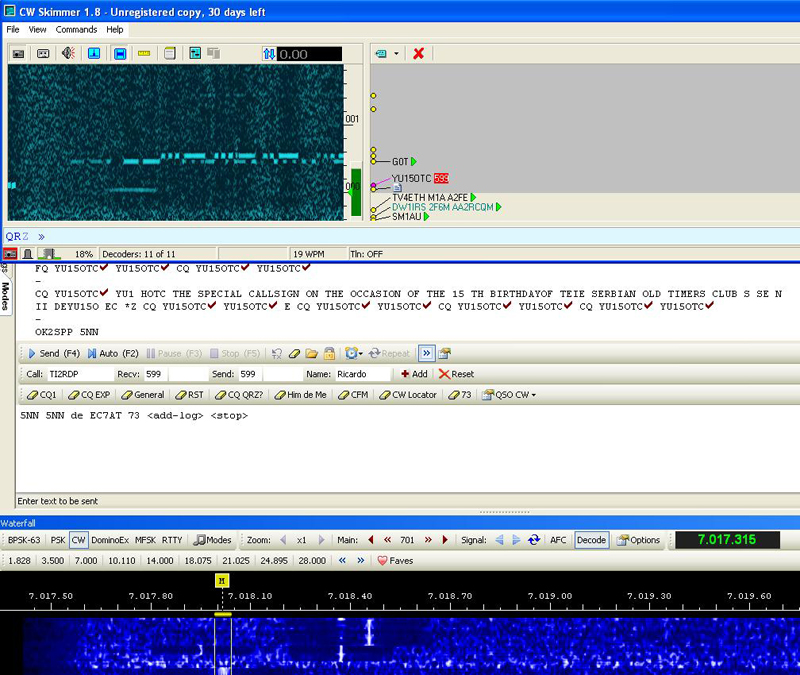The image size is (800, 675).
Task: Toggle the speaker audio monitor icon
Action: pos(68,53)
